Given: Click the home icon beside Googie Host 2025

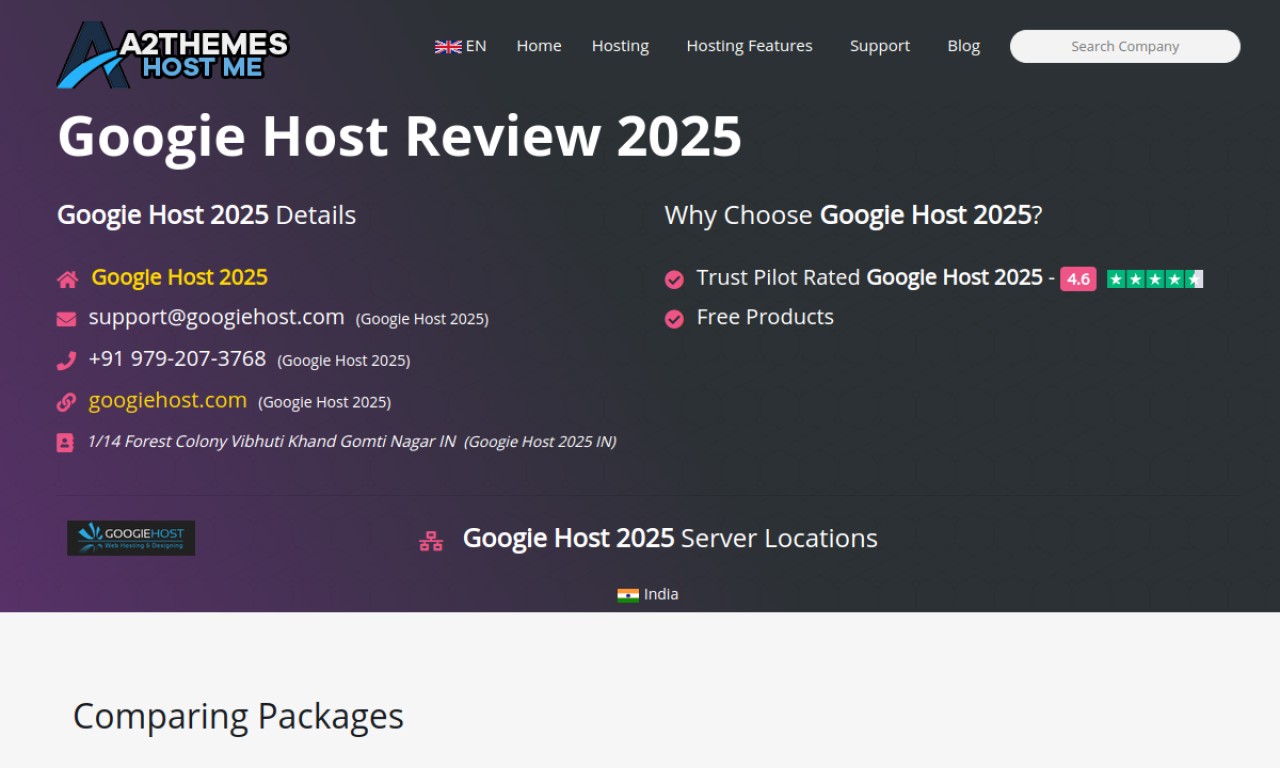Looking at the screenshot, I should pyautogui.click(x=67, y=279).
